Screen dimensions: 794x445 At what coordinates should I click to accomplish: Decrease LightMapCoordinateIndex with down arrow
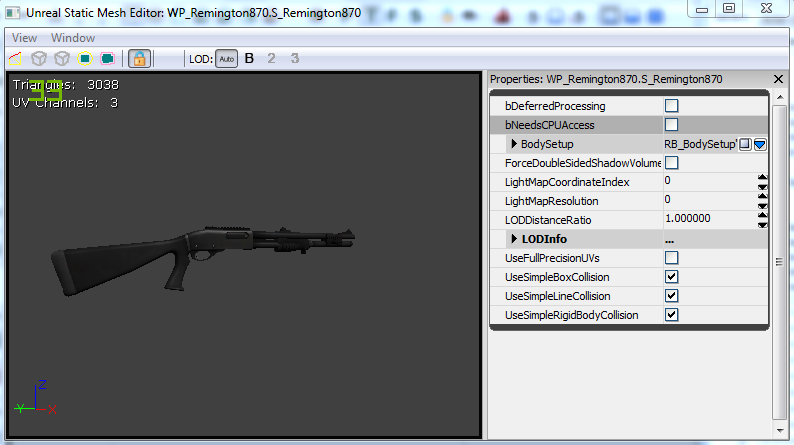pyautogui.click(x=763, y=187)
